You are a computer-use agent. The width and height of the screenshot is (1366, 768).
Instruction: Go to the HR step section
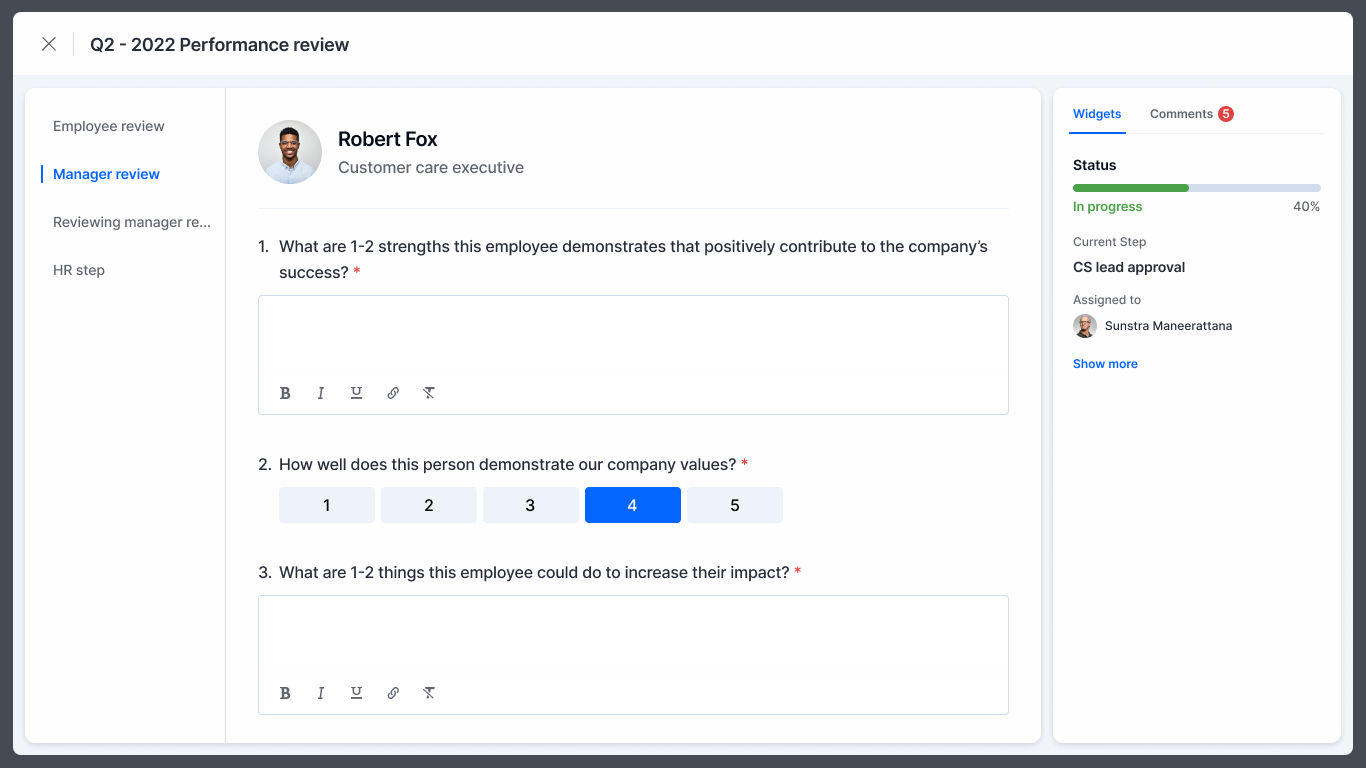click(x=79, y=270)
